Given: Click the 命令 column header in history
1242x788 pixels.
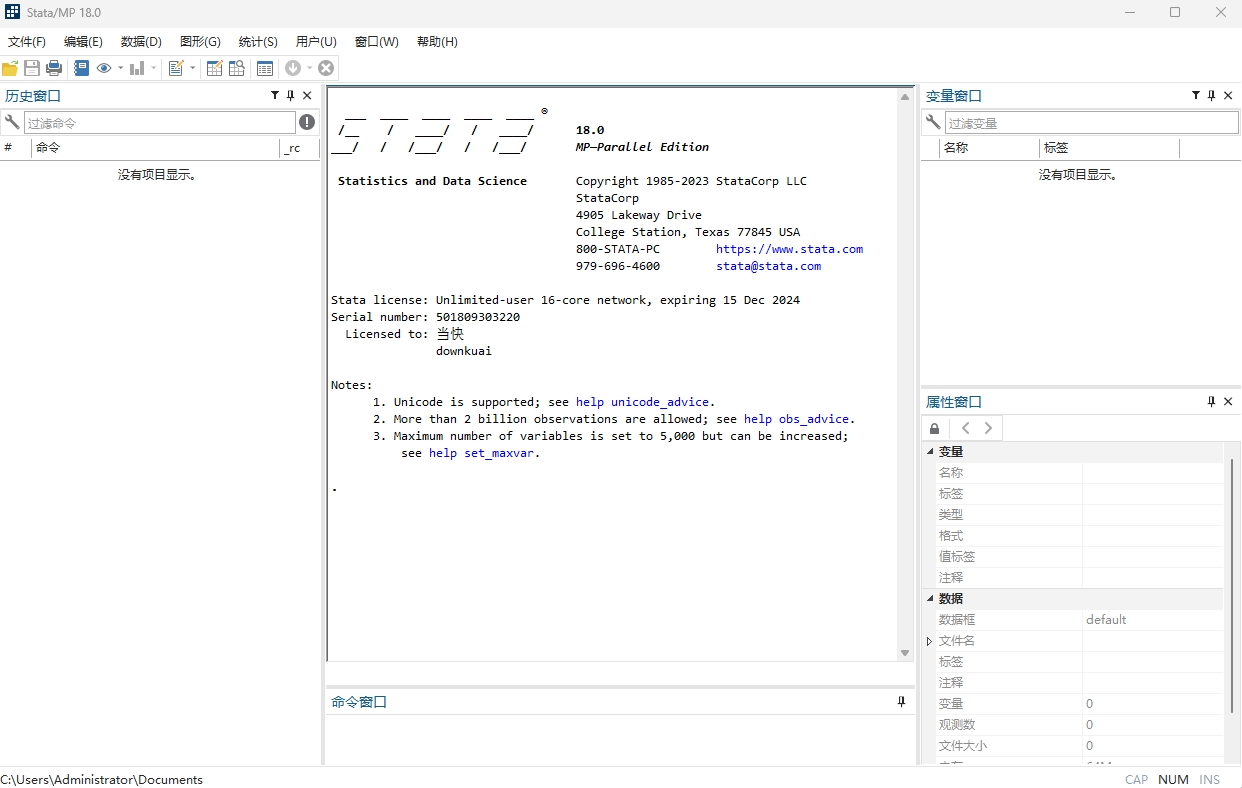Looking at the screenshot, I should 156,148.
